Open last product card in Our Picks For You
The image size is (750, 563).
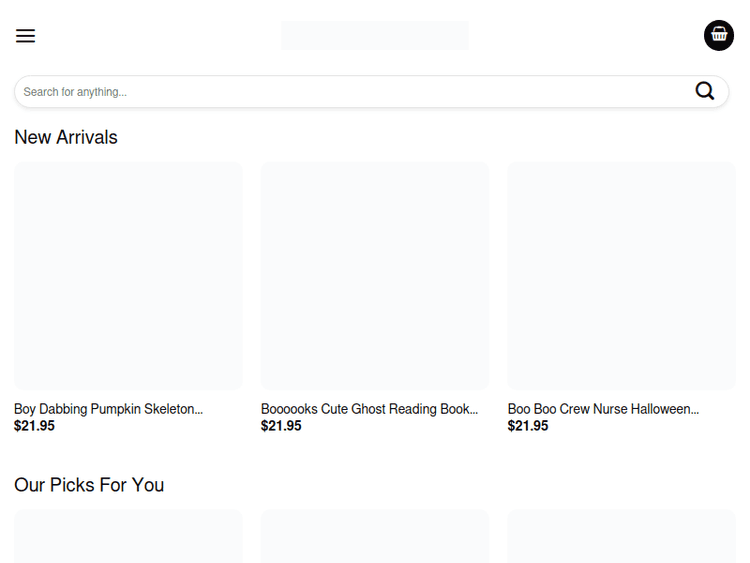[x=621, y=538]
